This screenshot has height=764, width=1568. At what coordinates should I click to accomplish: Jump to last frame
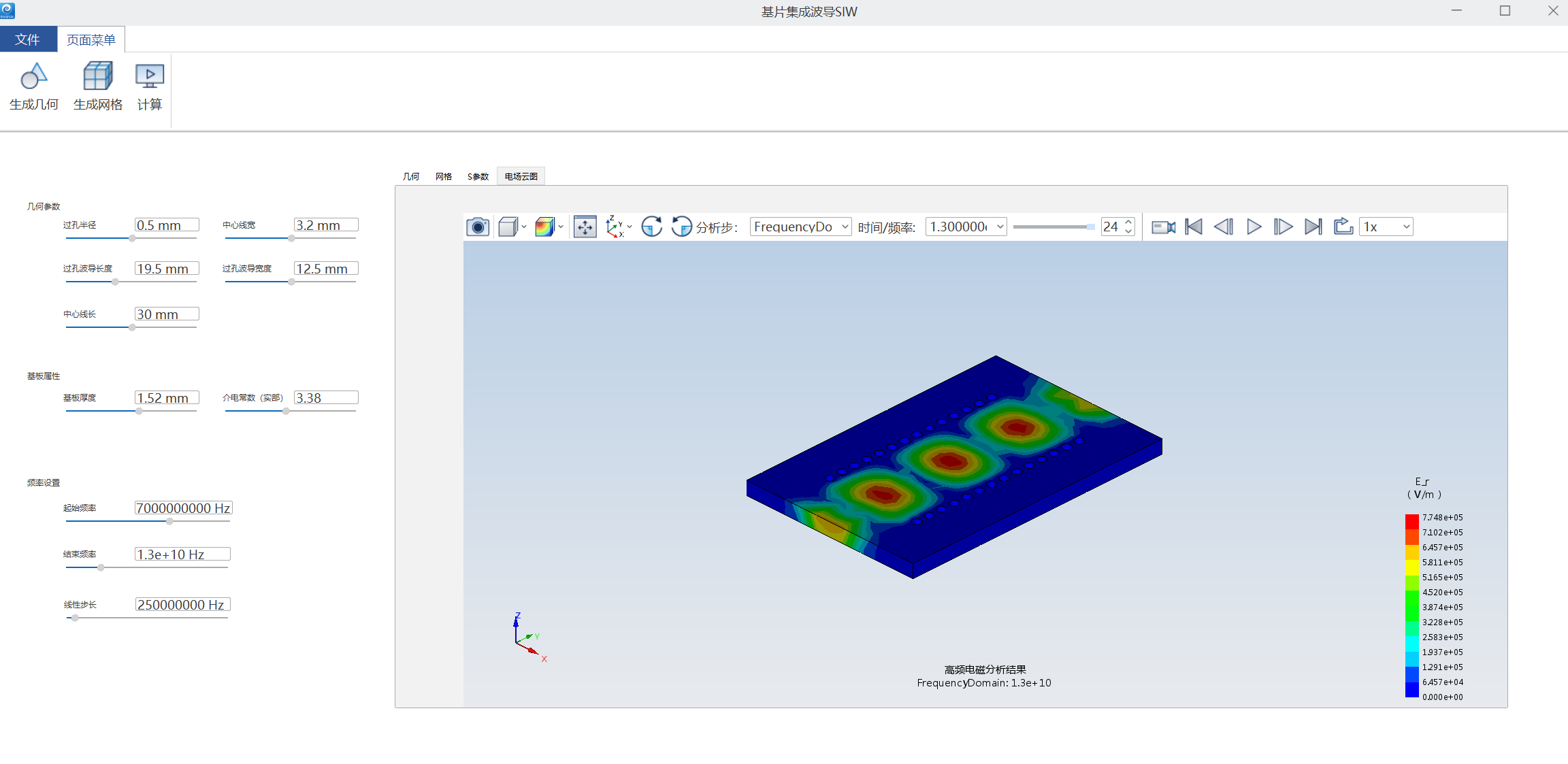coord(1313,227)
